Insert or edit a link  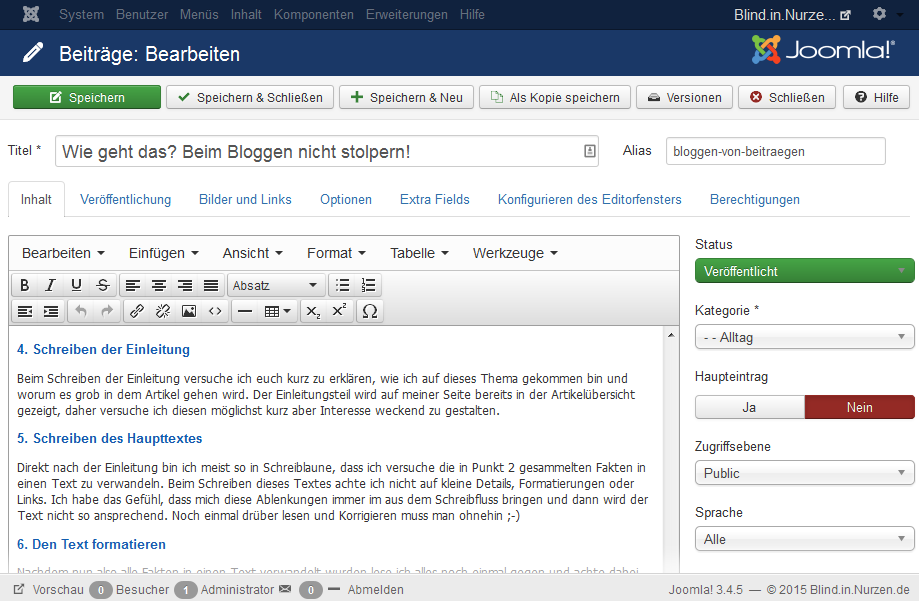[x=137, y=311]
